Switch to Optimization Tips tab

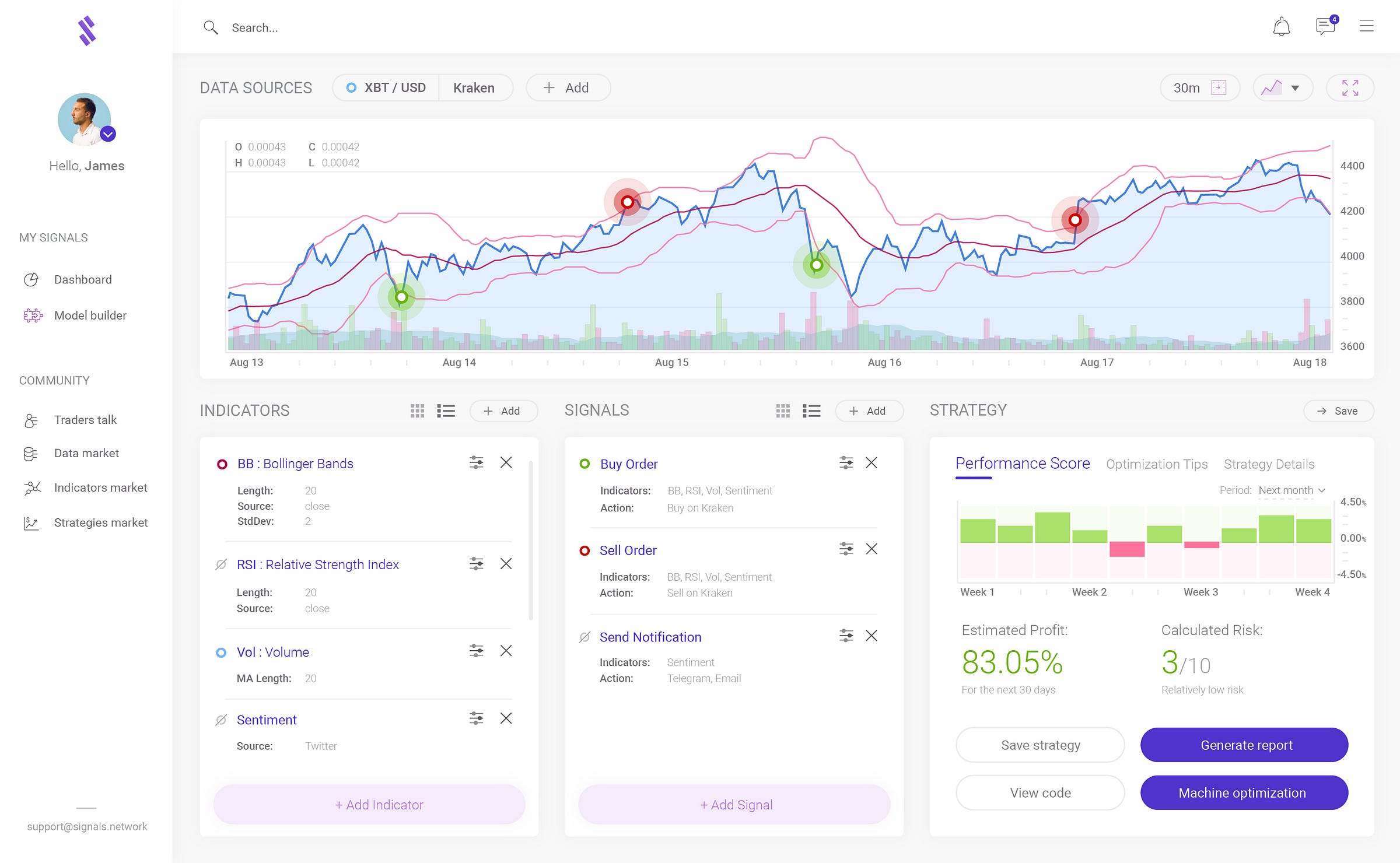pos(1156,464)
